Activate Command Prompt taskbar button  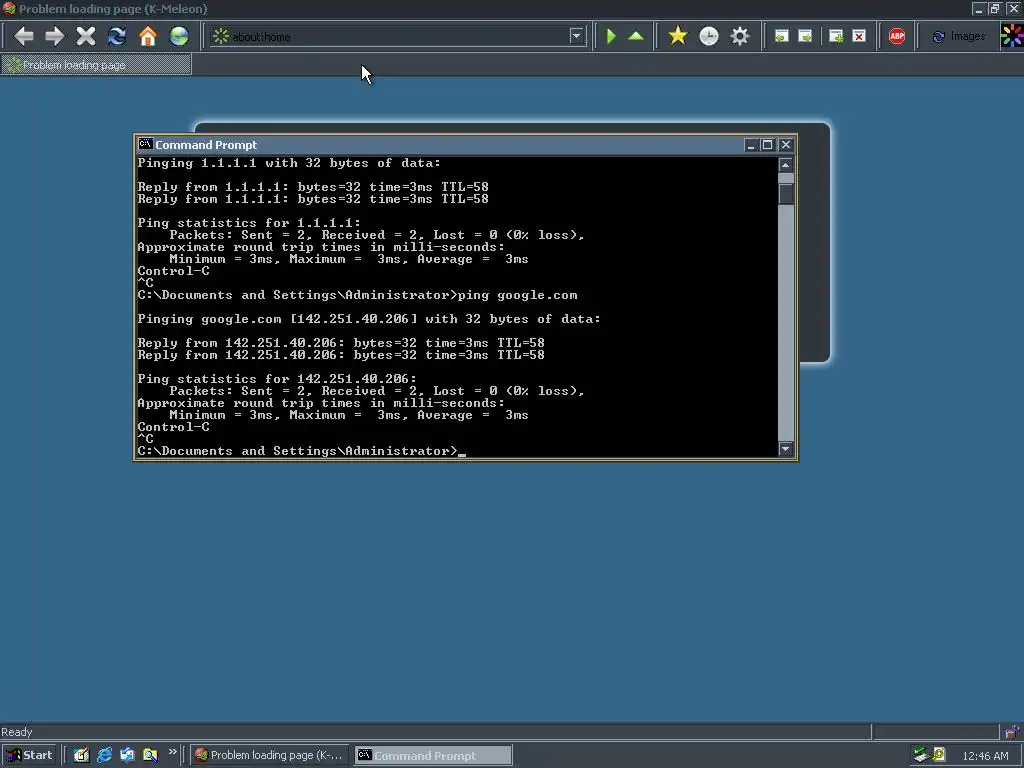coord(433,755)
